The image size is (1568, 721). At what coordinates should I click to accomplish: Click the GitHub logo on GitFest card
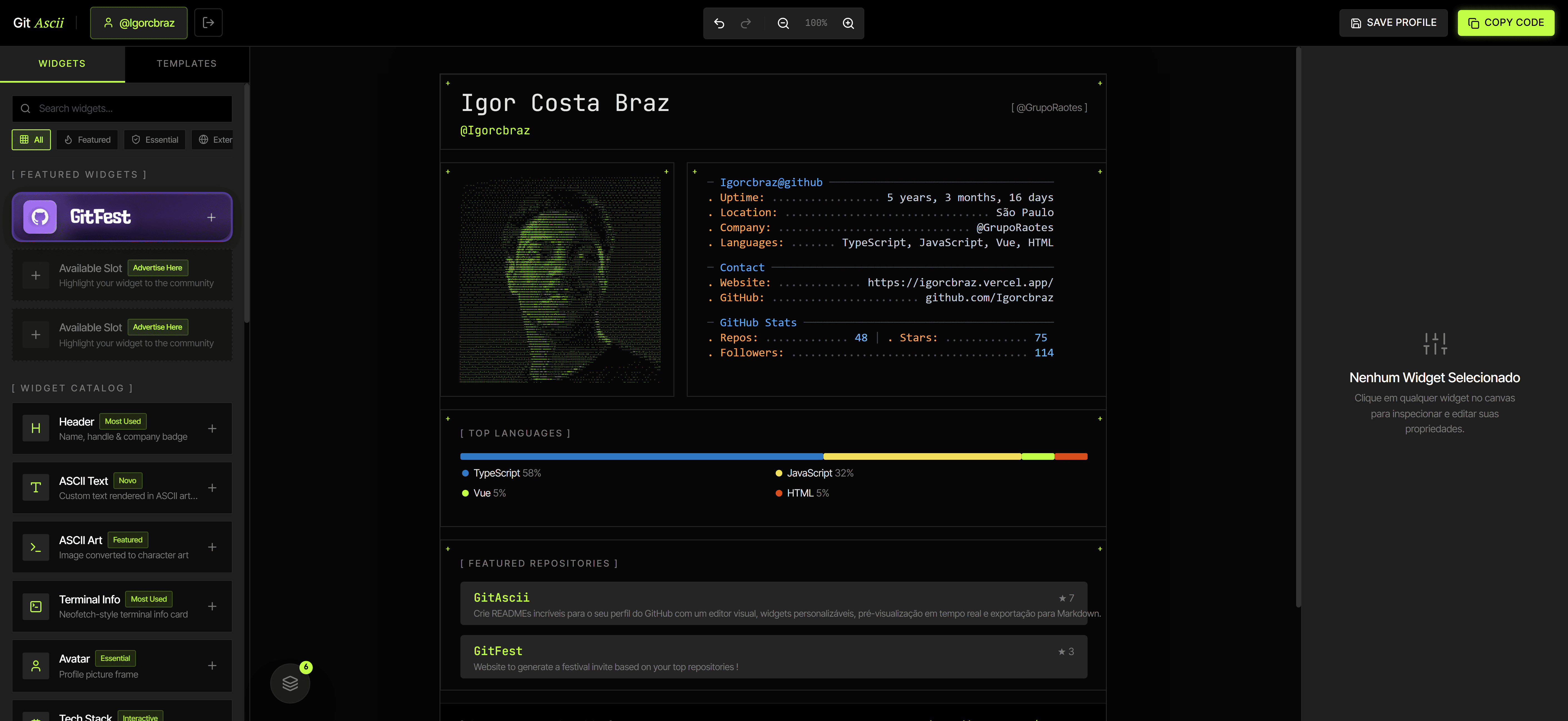(x=40, y=217)
